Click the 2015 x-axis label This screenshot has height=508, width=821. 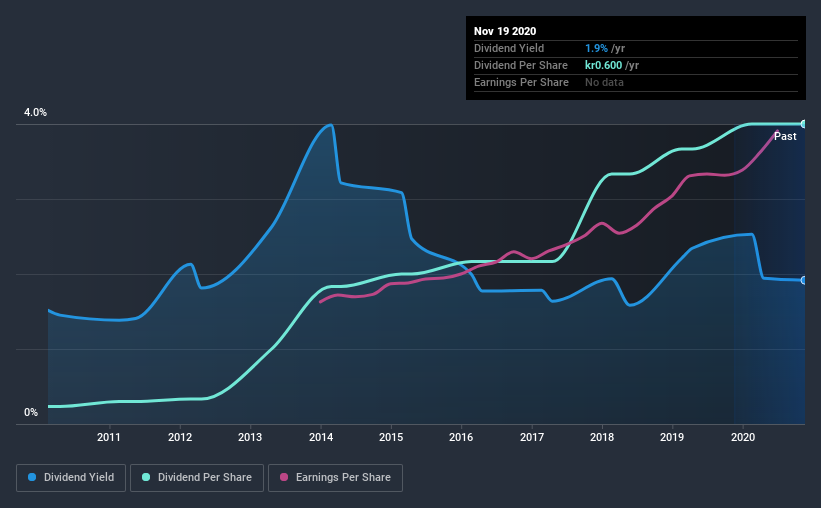click(391, 437)
